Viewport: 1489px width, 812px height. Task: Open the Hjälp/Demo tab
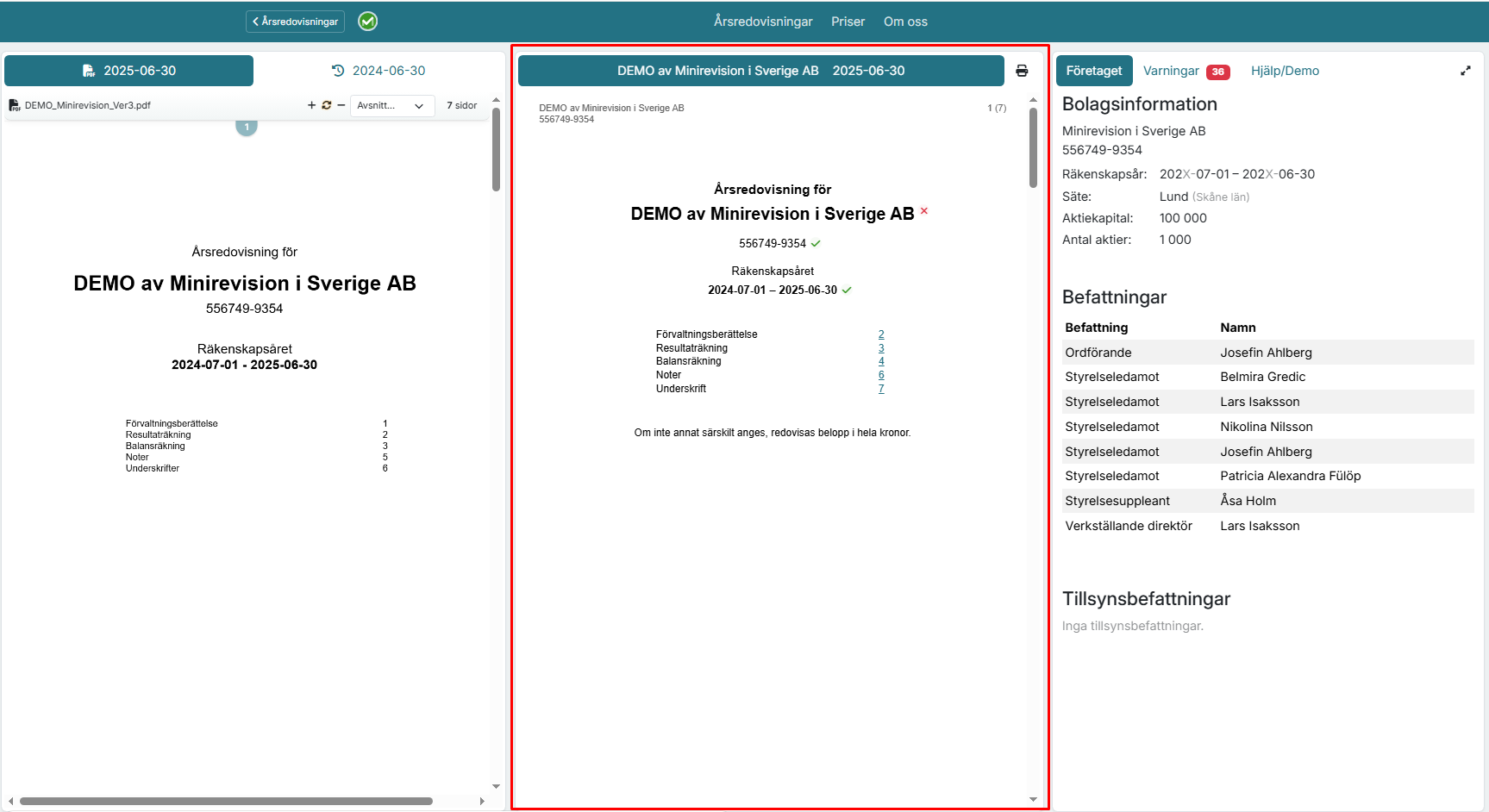coord(1285,71)
